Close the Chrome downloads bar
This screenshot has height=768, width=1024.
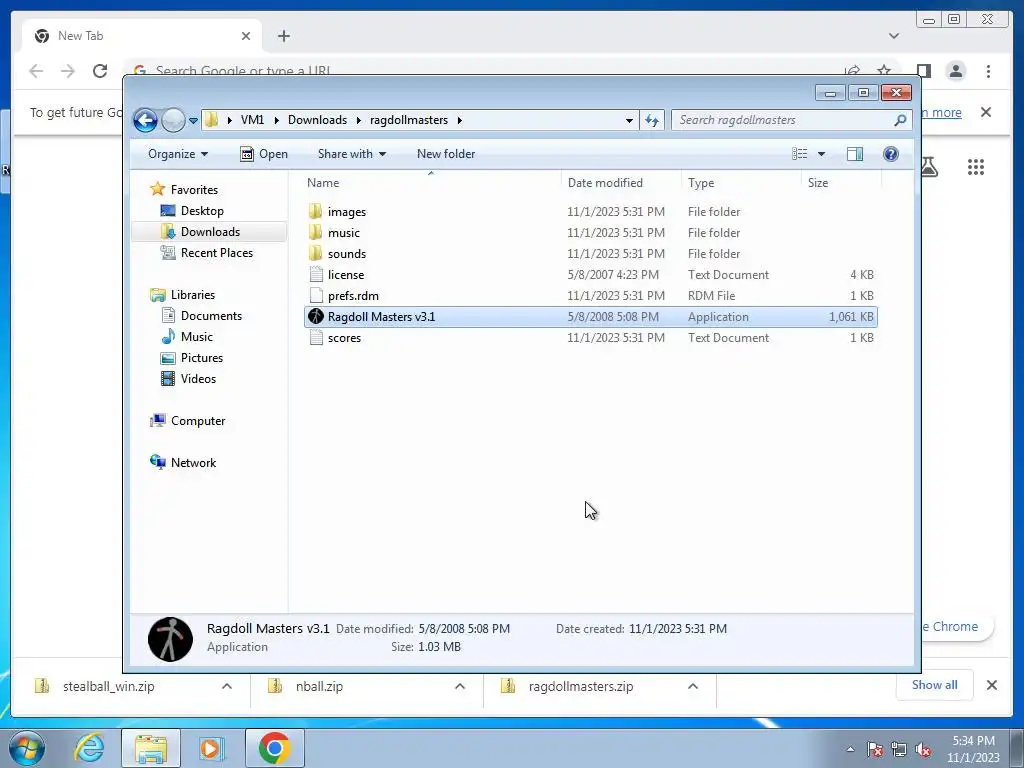991,685
